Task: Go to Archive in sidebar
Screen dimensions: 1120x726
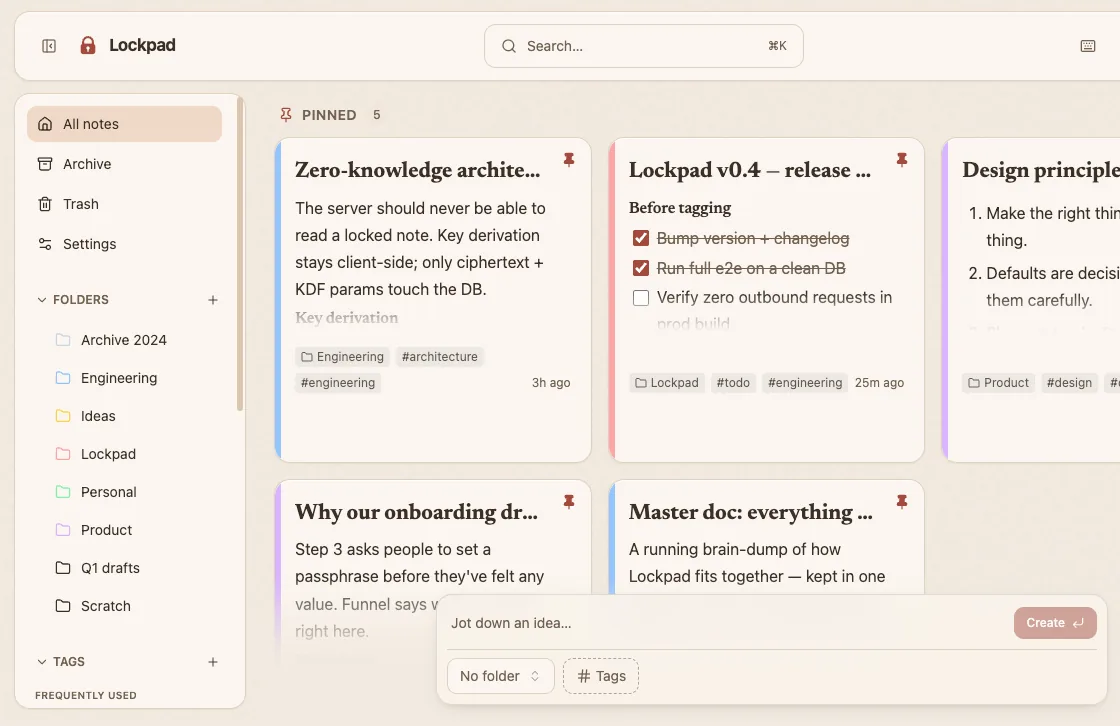Action: pyautogui.click(x=124, y=164)
